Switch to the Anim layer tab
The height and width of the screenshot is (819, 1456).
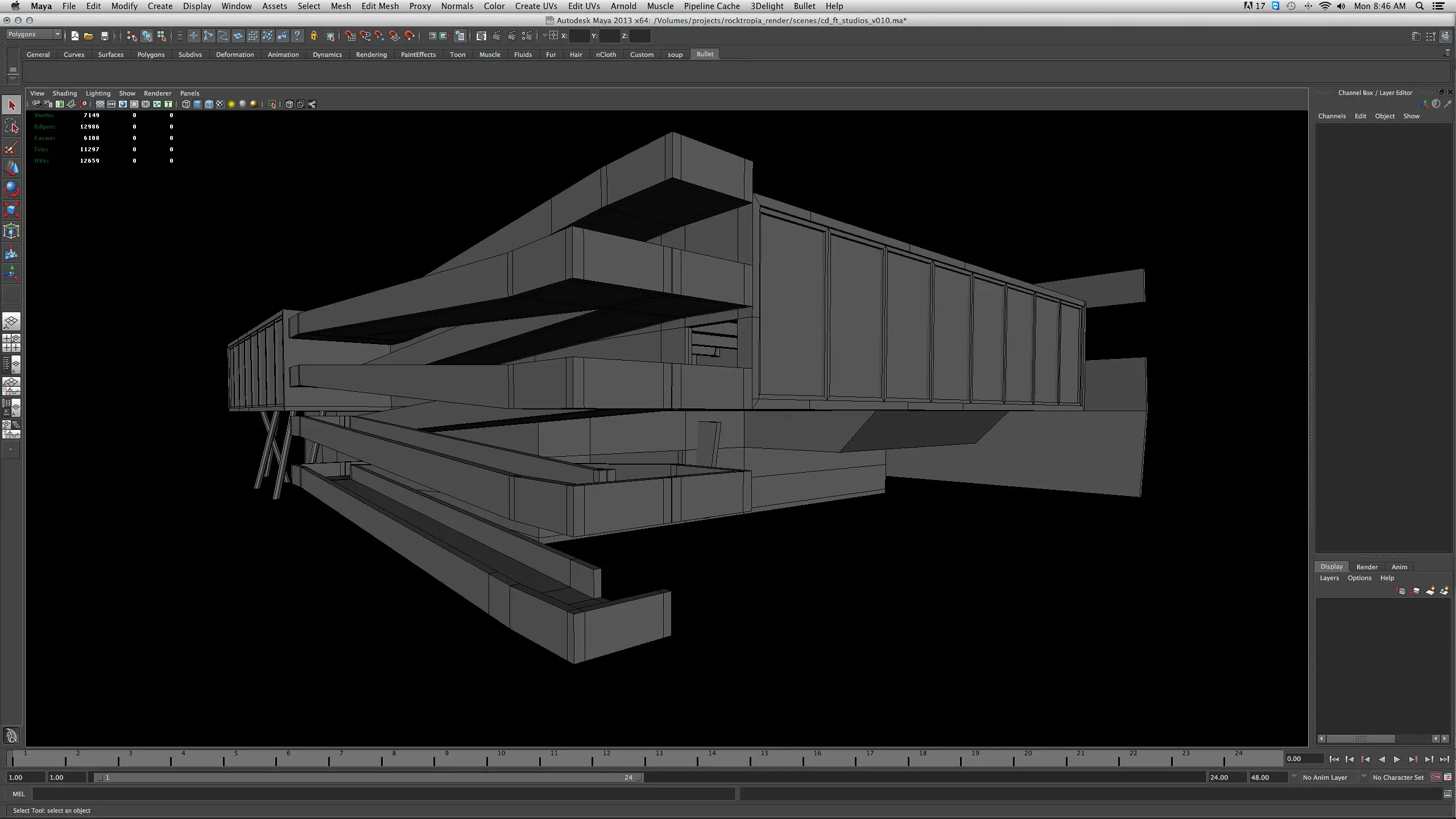[x=1399, y=567]
